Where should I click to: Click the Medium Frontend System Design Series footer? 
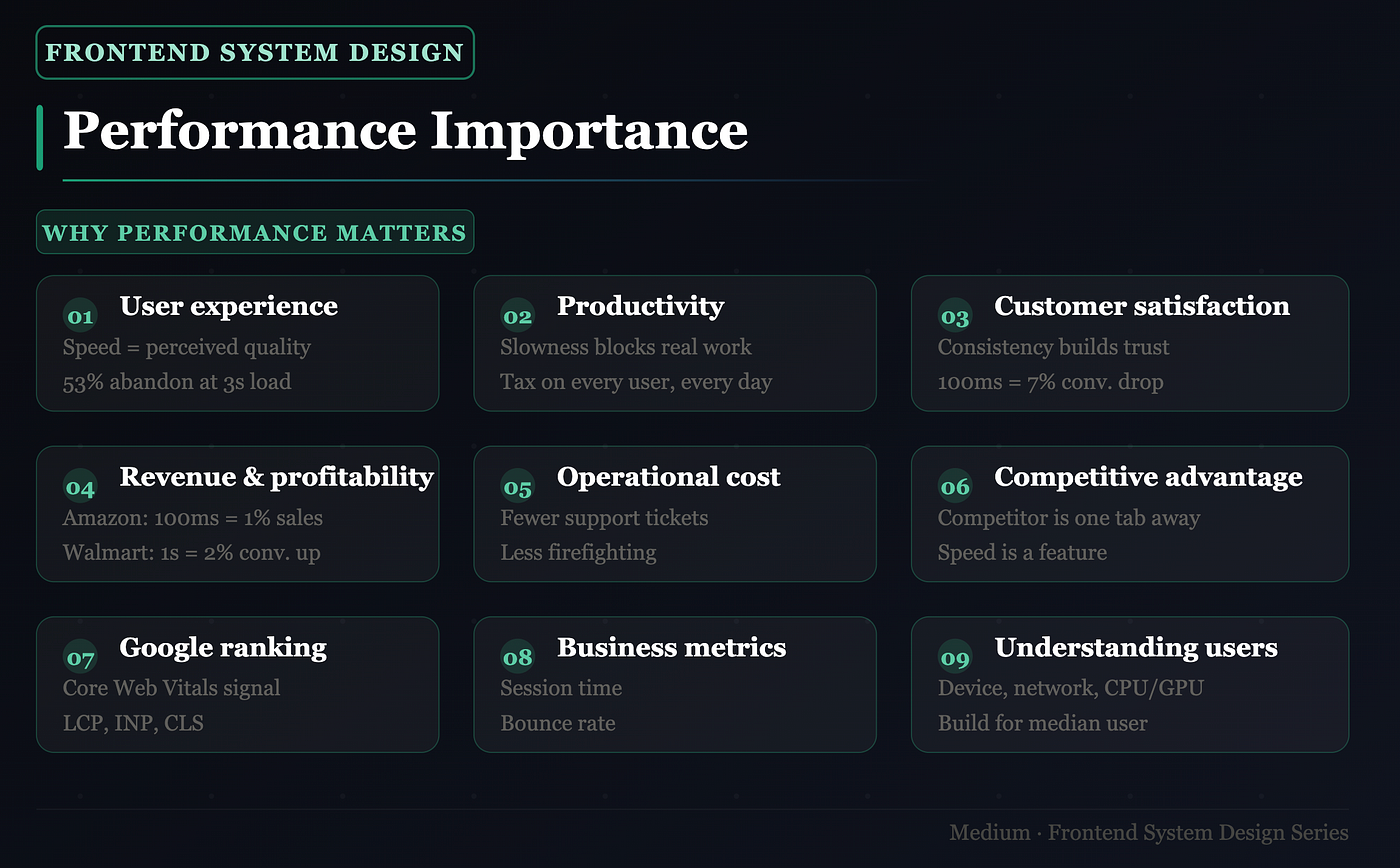(1149, 832)
